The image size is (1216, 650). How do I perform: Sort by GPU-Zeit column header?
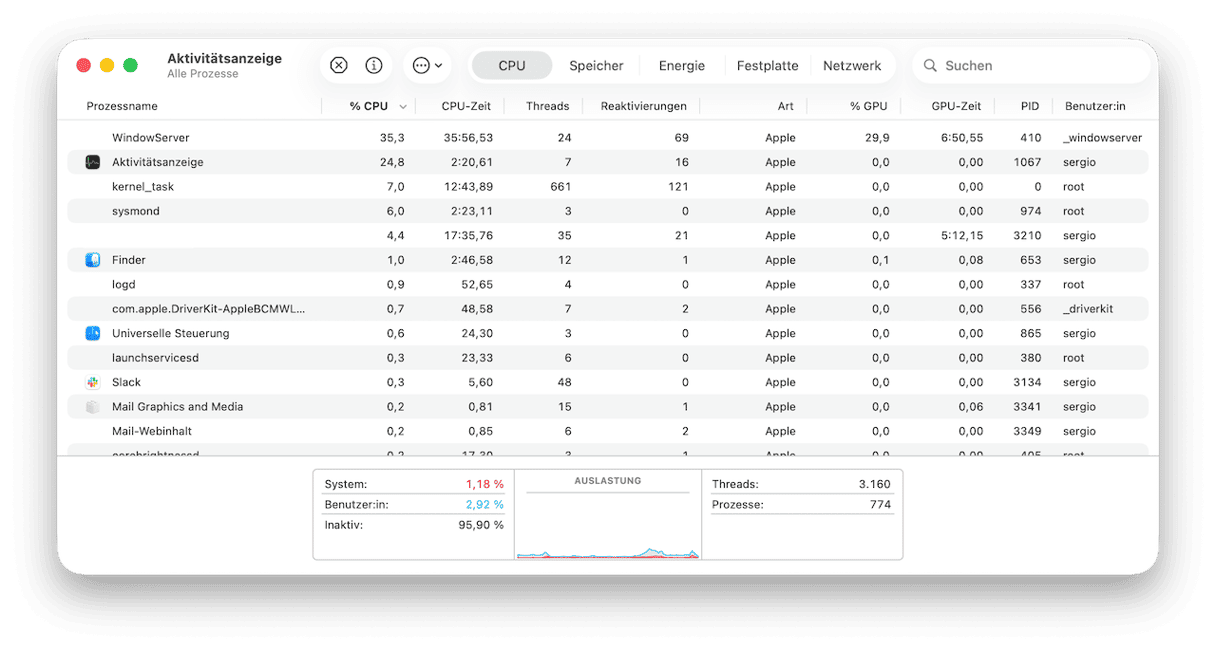pos(956,106)
